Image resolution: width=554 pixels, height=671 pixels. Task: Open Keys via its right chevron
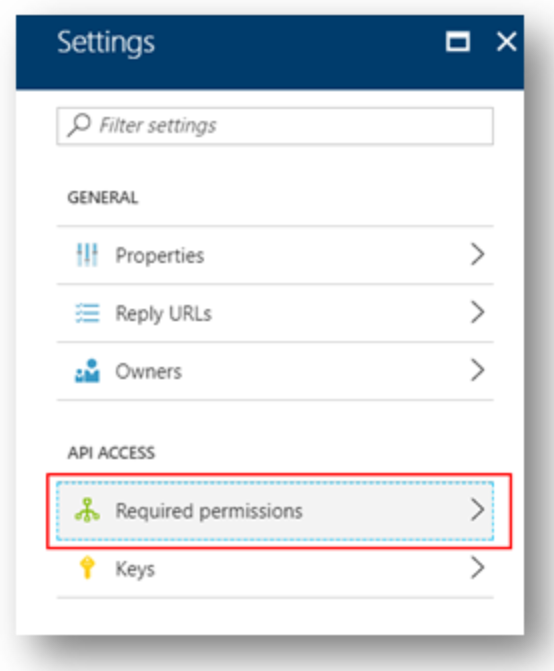477,568
